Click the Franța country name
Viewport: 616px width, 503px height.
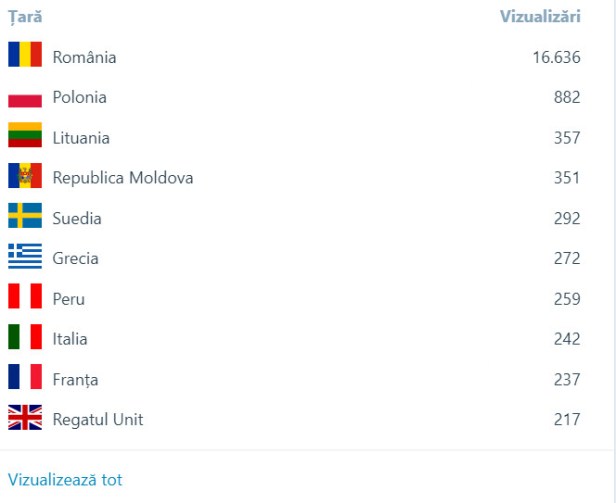[x=75, y=379]
